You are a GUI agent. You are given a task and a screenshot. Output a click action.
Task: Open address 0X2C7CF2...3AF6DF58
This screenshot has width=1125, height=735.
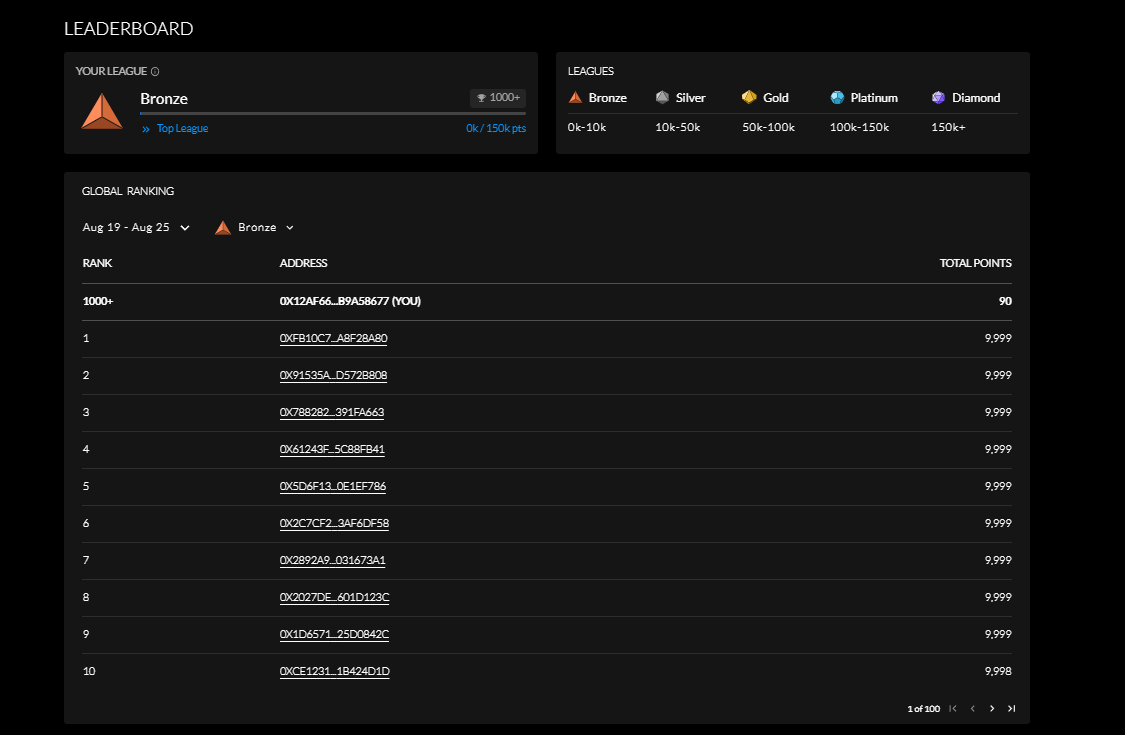334,523
